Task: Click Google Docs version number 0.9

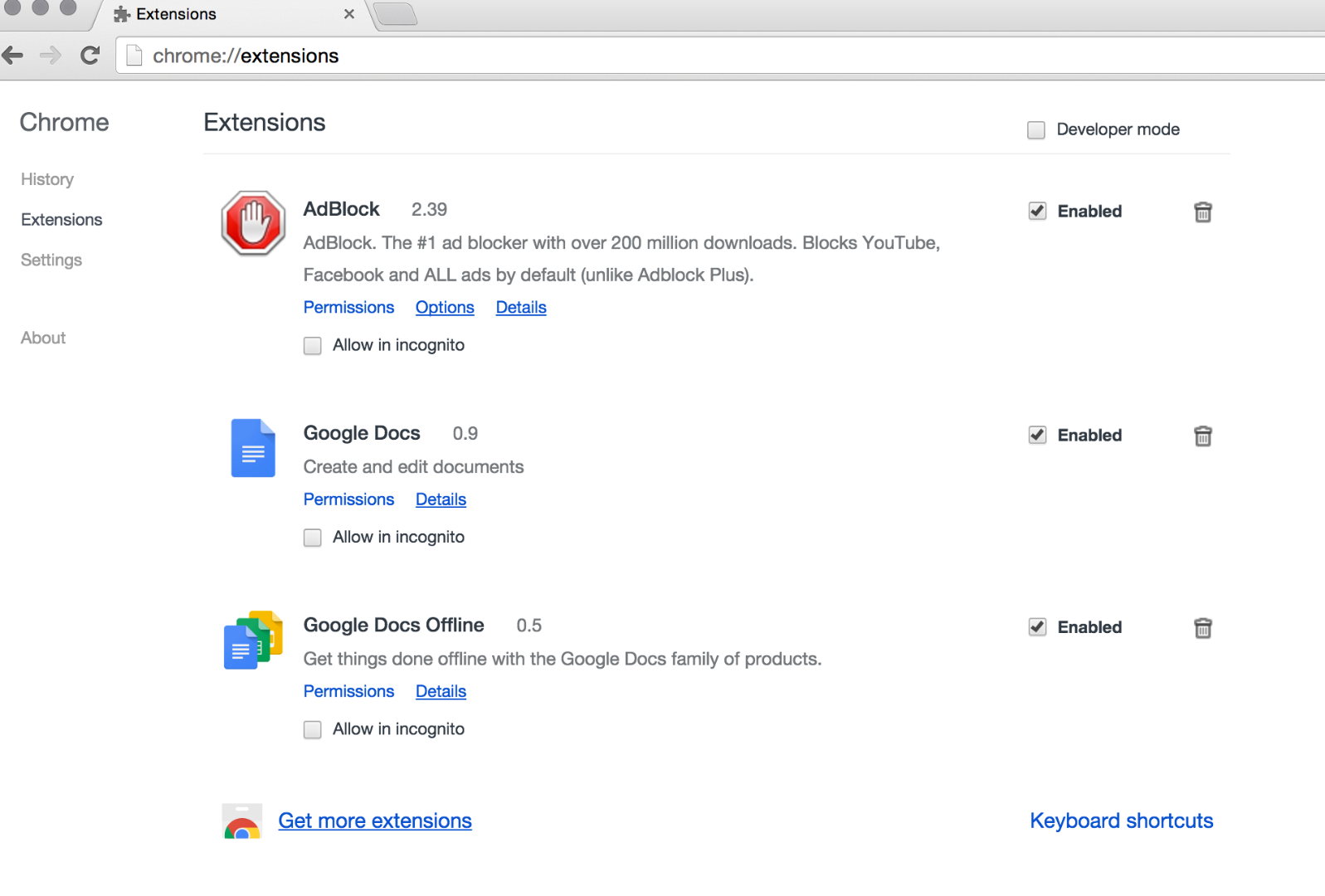Action: point(465,433)
